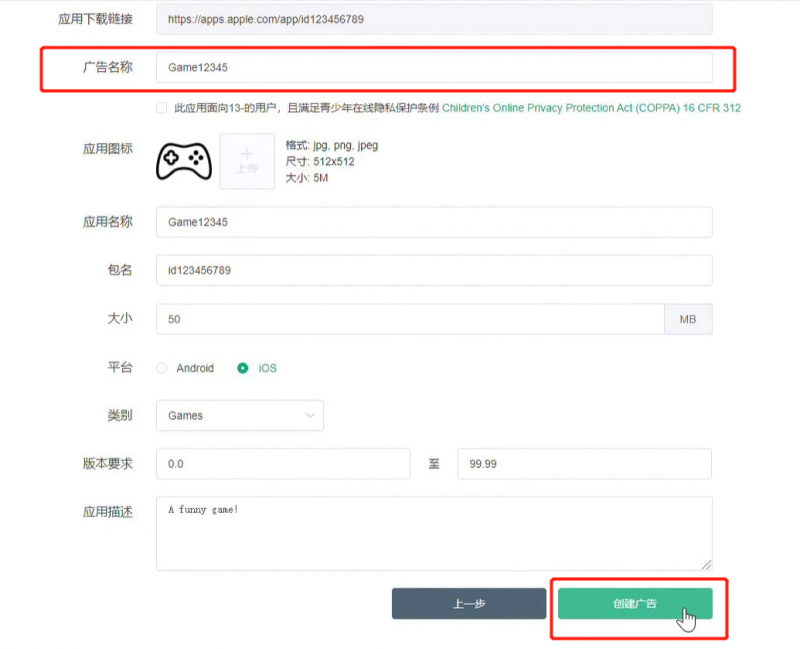Click the 平台 label
The width and height of the screenshot is (800, 649).
pos(120,367)
